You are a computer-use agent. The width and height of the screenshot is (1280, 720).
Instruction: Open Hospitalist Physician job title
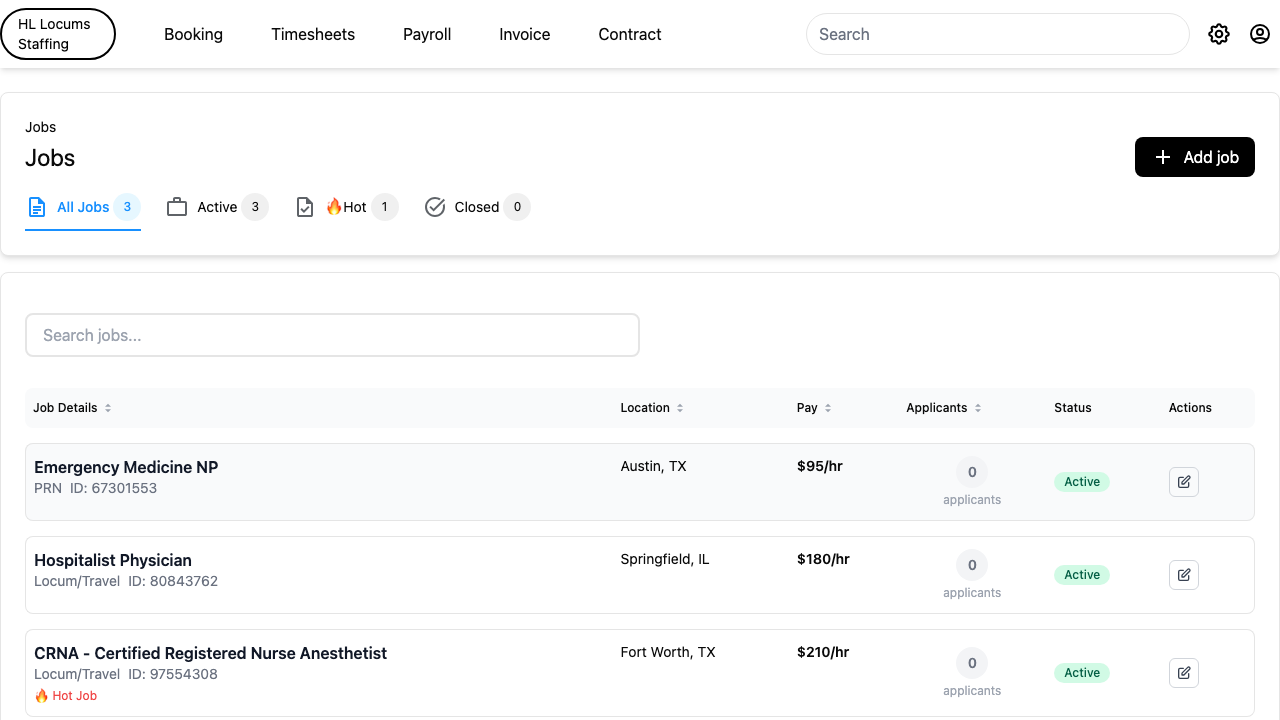coord(113,560)
